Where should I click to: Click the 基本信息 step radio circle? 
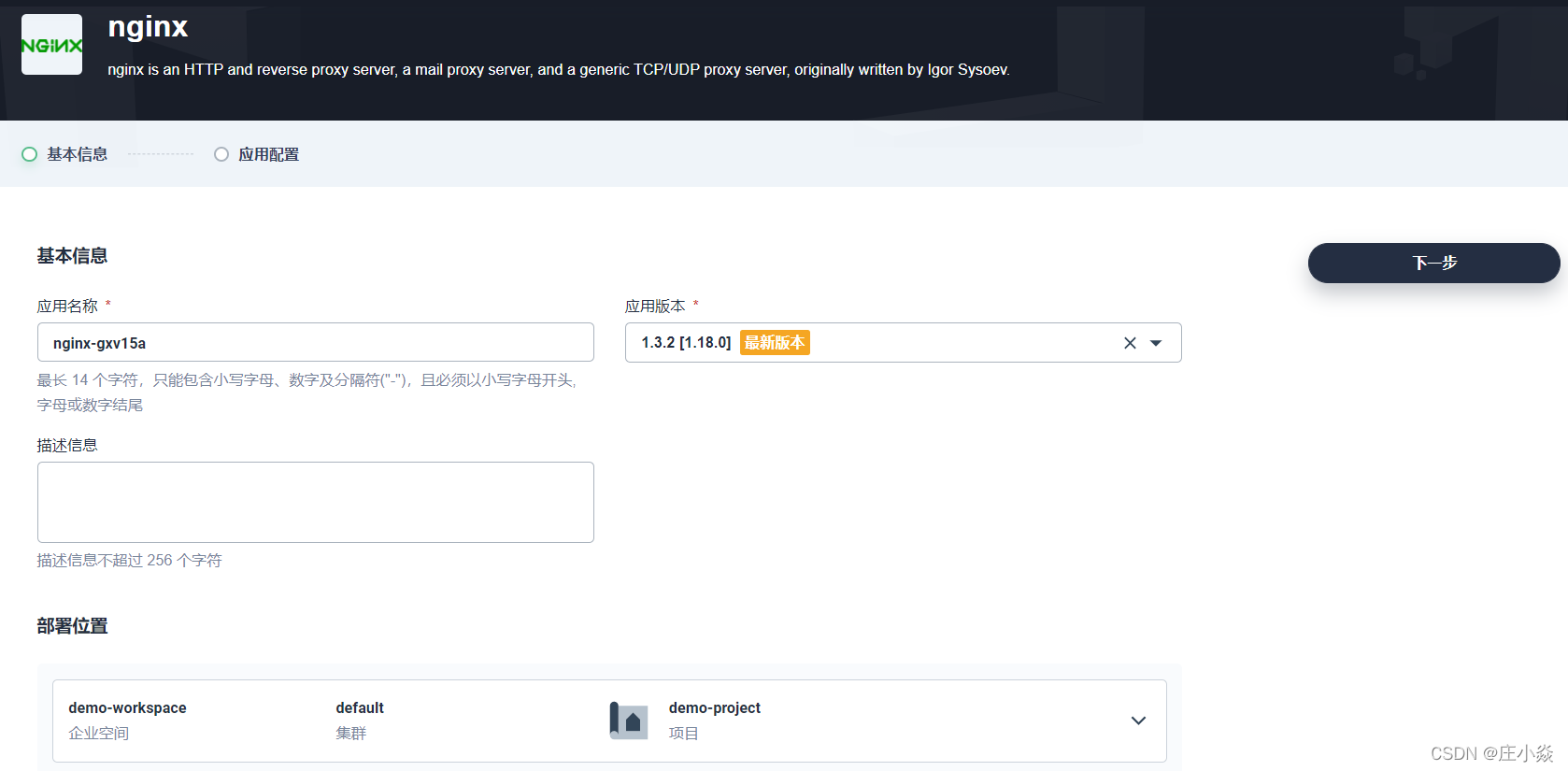click(x=30, y=154)
